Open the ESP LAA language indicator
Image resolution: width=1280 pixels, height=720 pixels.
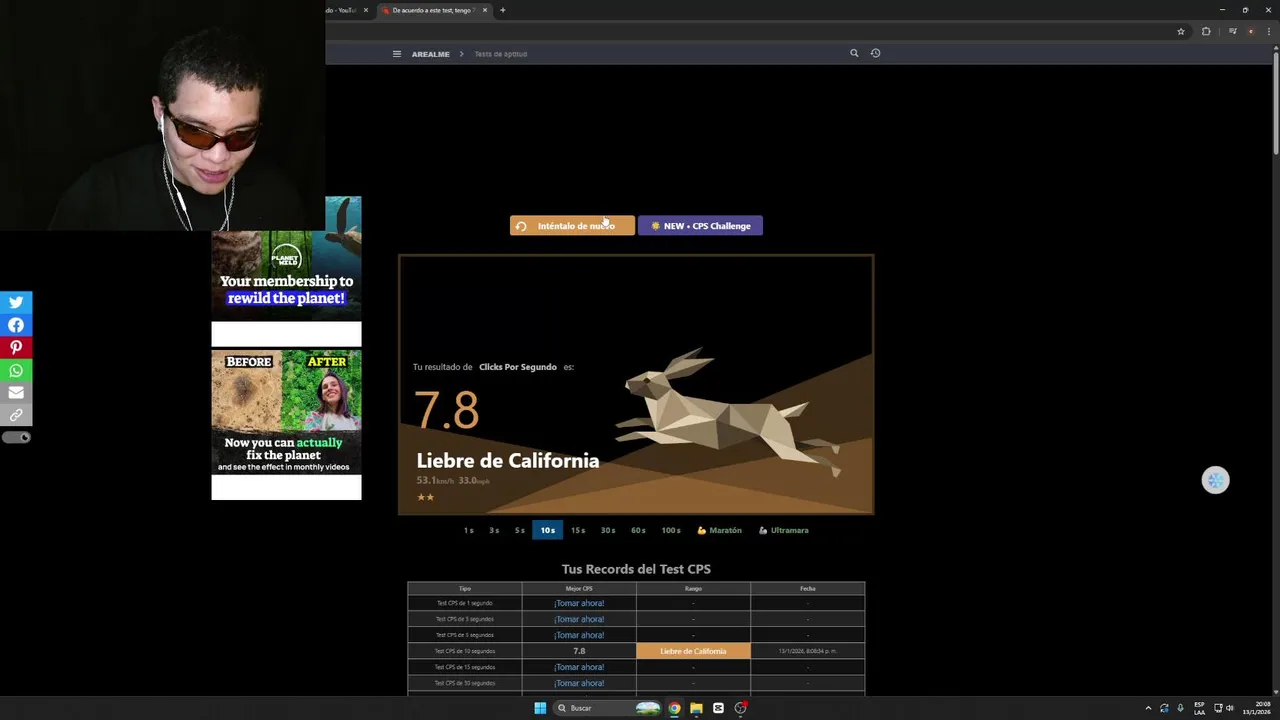[1199, 708]
